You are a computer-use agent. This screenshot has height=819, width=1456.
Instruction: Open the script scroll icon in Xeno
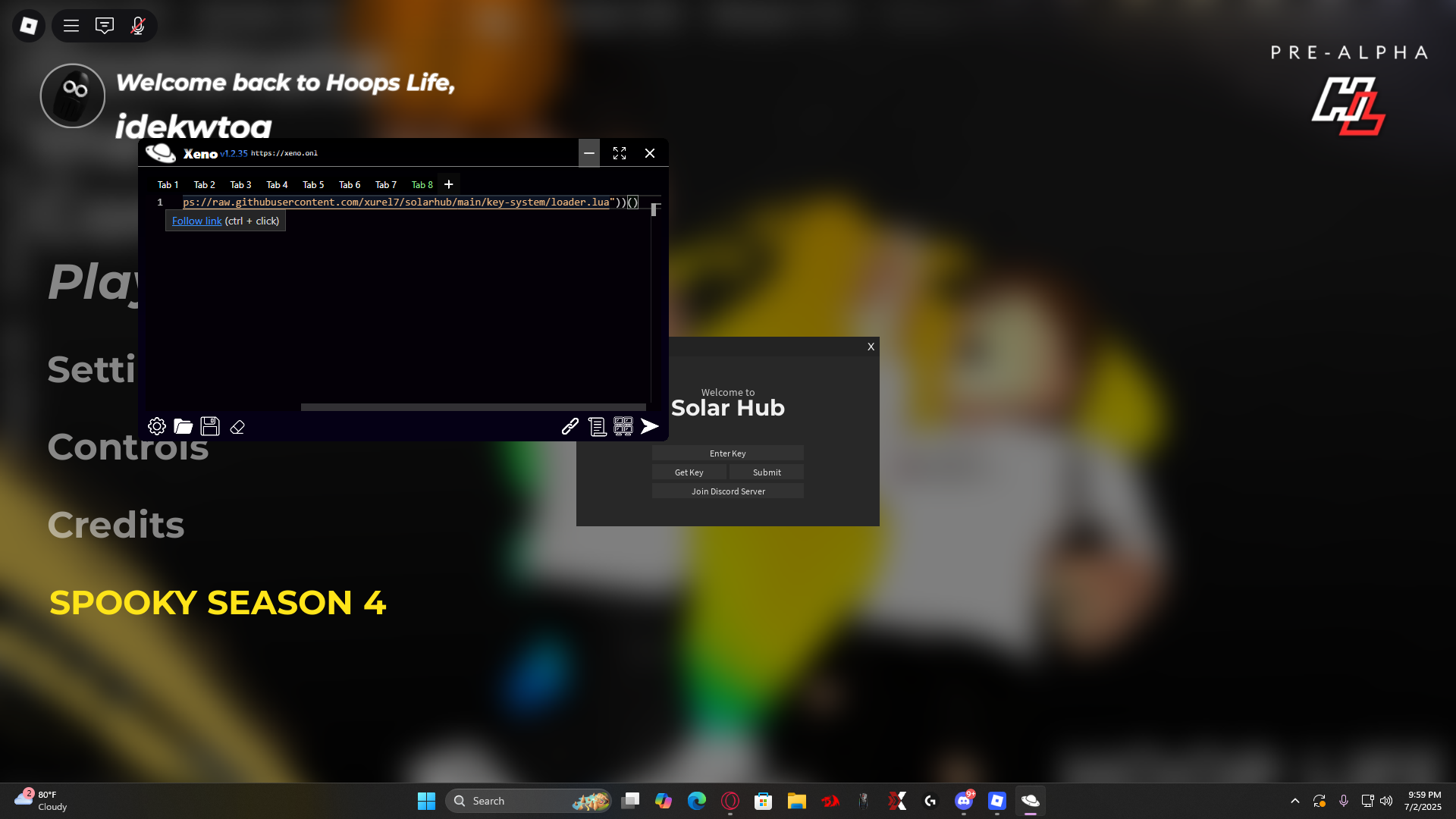[x=598, y=427]
